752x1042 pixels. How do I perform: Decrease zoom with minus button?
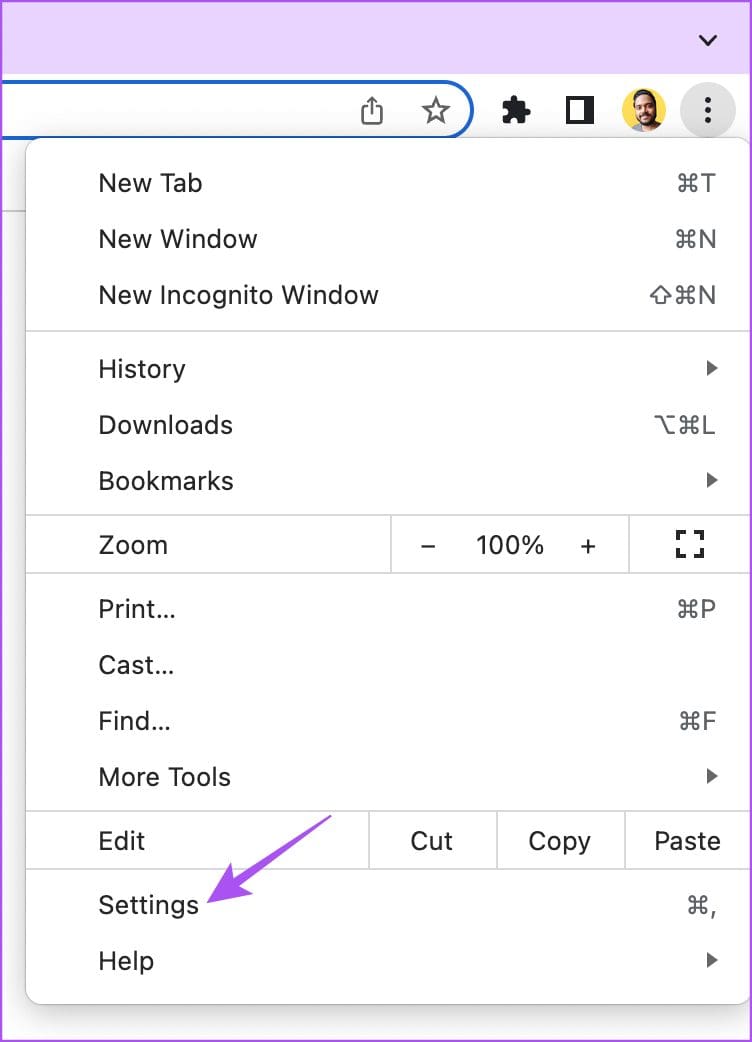428,546
